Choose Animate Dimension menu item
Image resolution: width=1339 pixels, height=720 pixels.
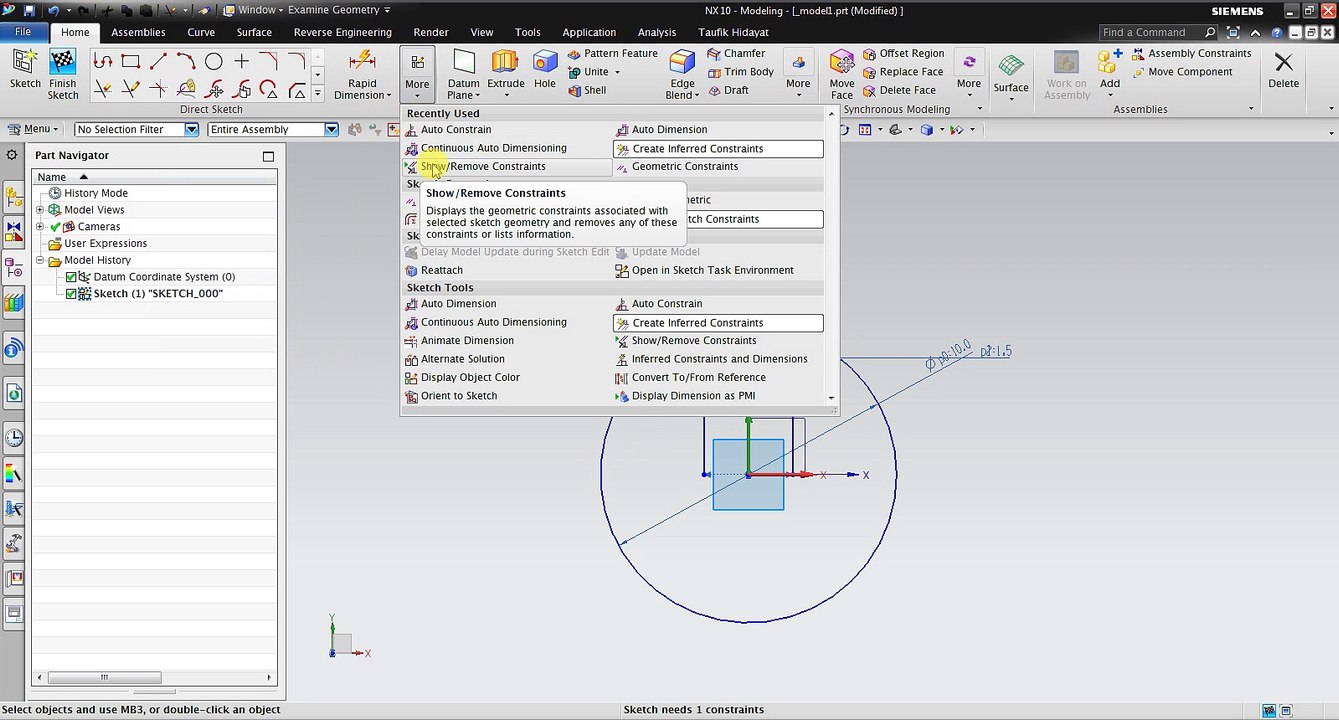tap(460, 340)
